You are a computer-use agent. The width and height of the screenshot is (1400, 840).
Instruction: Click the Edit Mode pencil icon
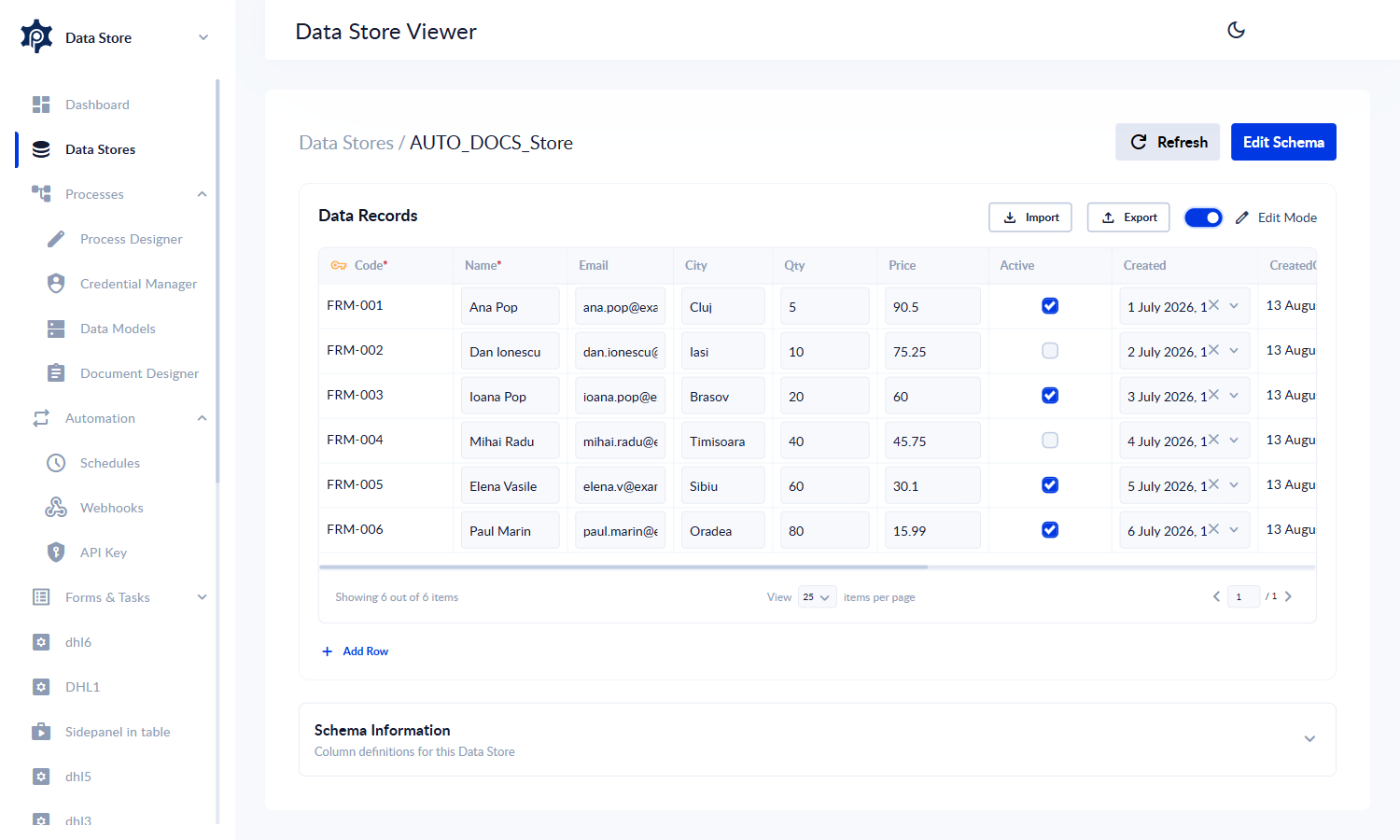(1241, 217)
